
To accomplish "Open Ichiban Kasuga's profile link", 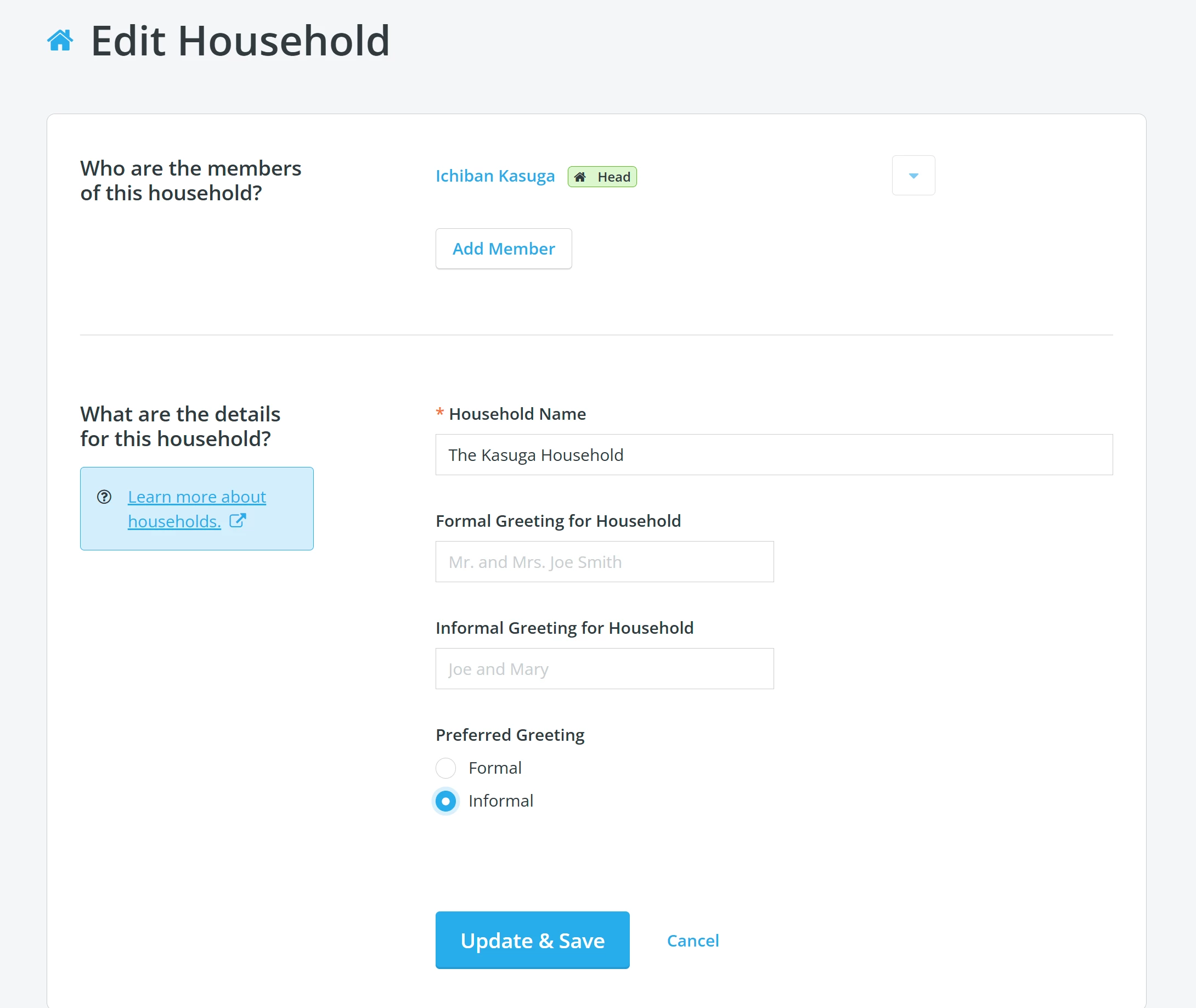I will click(495, 176).
